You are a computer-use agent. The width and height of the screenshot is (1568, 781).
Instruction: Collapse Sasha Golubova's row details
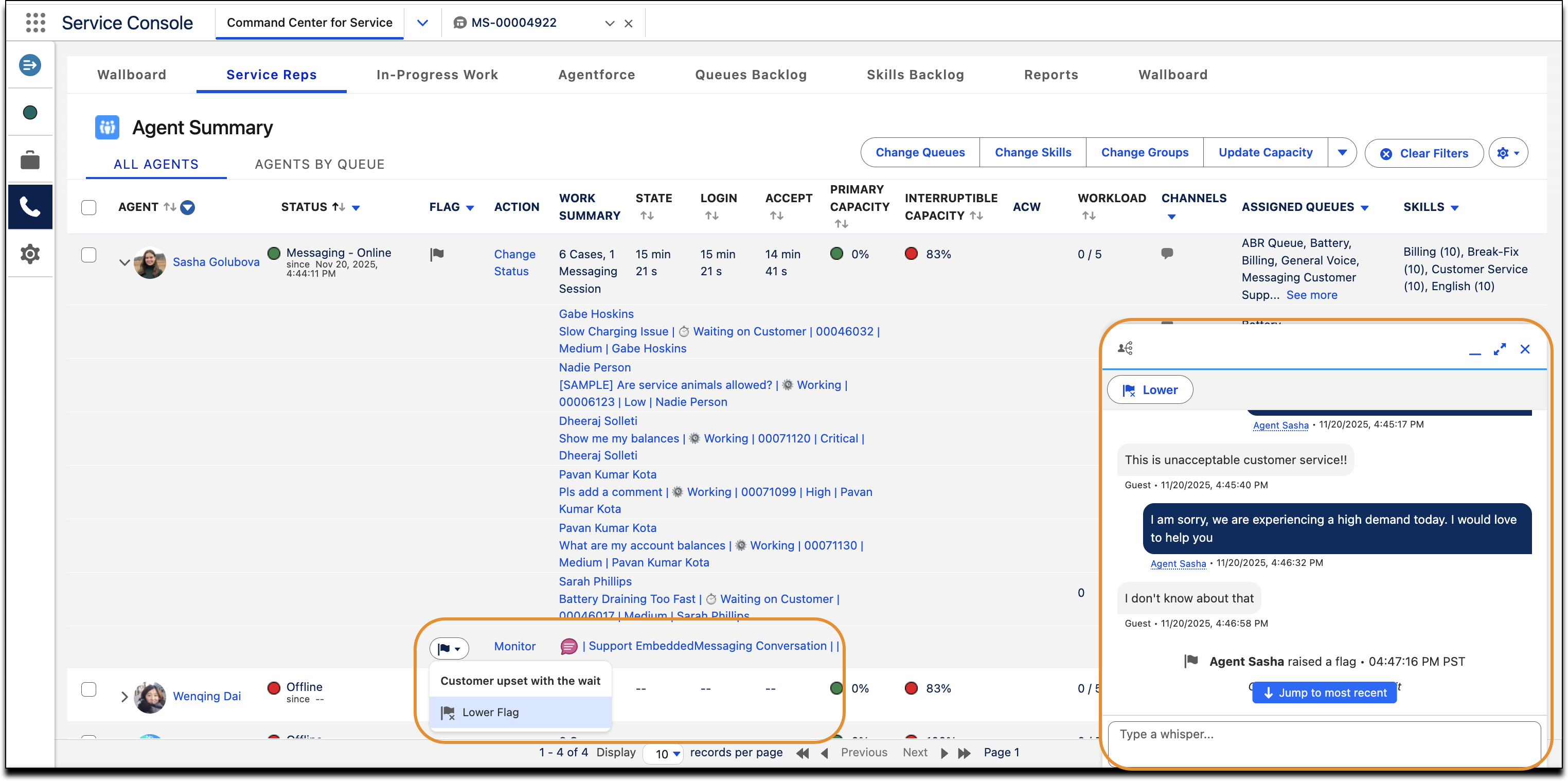(x=124, y=262)
